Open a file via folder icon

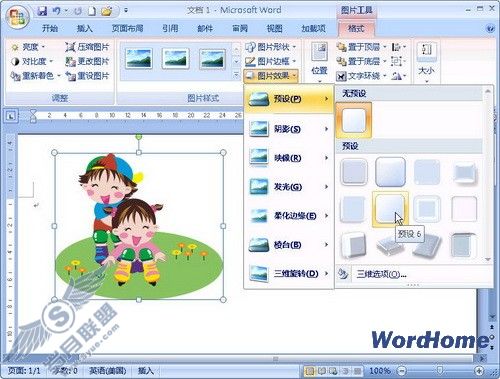coord(106,11)
